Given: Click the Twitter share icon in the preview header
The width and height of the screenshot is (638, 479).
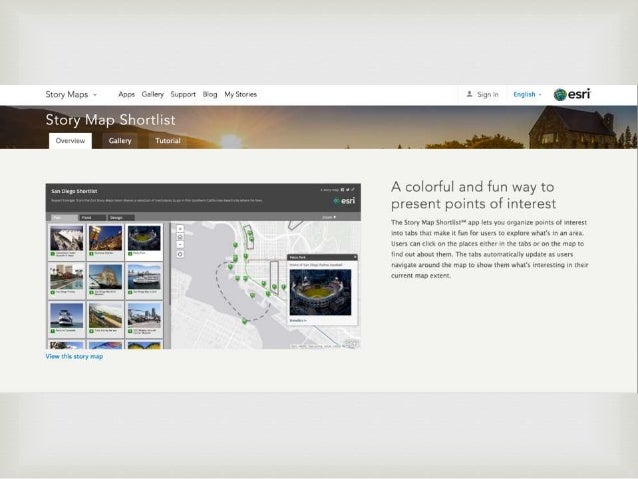Looking at the screenshot, I should click(x=347, y=190).
